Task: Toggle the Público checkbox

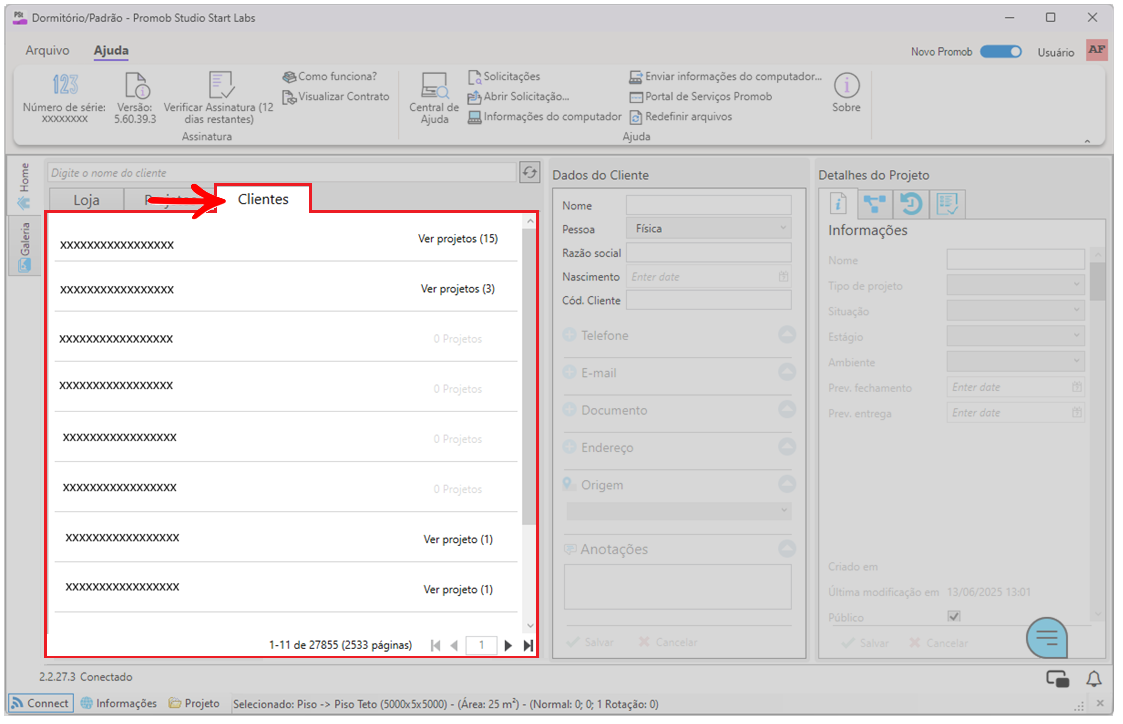Action: point(953,617)
